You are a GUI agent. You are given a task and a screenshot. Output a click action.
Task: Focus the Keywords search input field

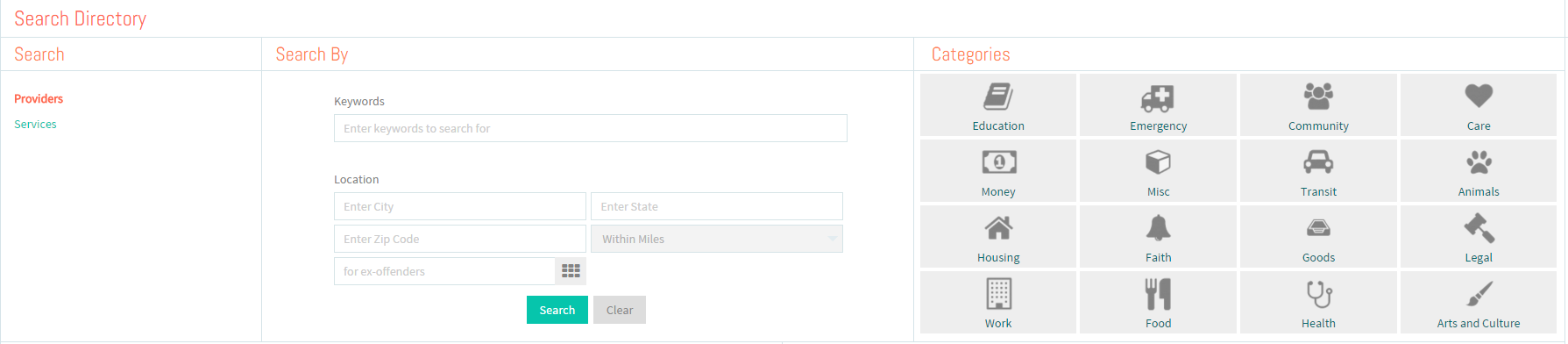pos(591,128)
